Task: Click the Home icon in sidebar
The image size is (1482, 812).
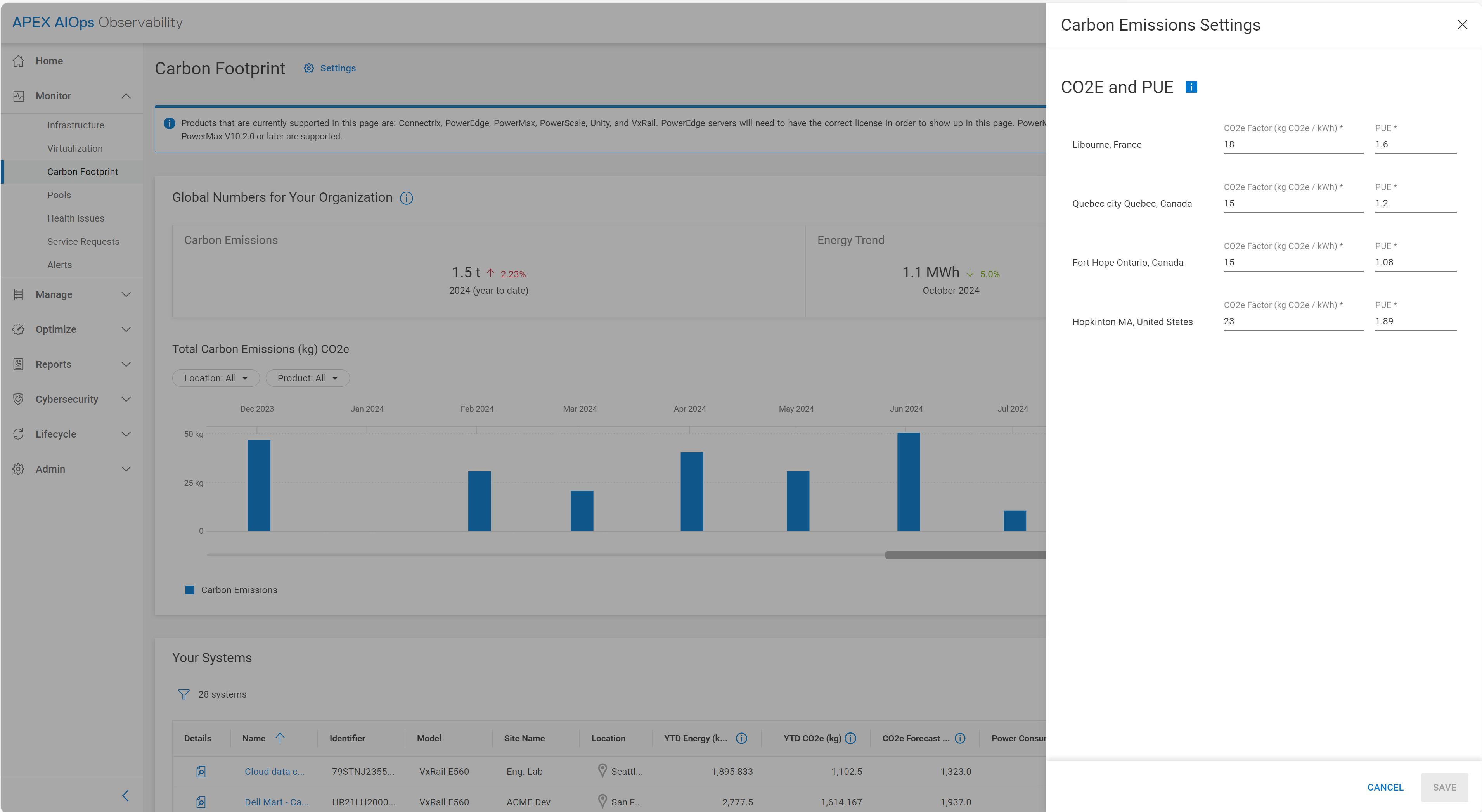Action: pyautogui.click(x=18, y=61)
